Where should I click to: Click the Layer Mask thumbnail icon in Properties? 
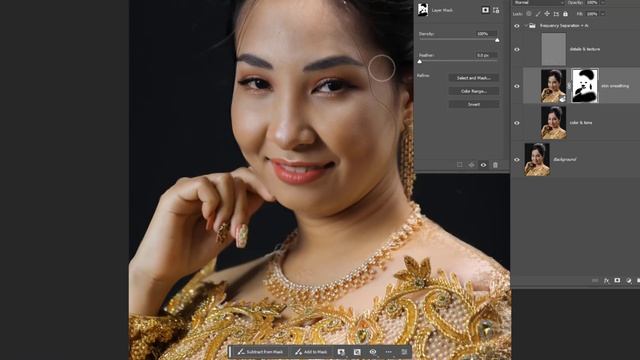(423, 10)
